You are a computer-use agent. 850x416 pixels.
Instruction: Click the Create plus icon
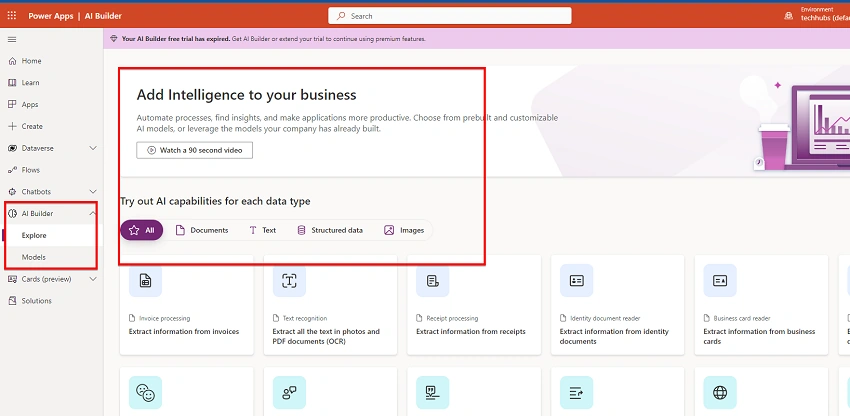click(12, 126)
